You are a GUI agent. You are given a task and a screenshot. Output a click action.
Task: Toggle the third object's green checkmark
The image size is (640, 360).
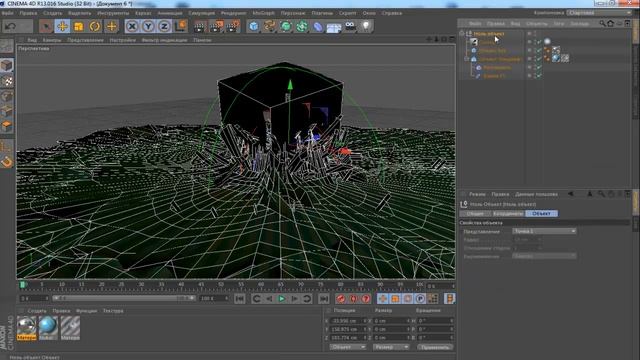tap(538, 50)
